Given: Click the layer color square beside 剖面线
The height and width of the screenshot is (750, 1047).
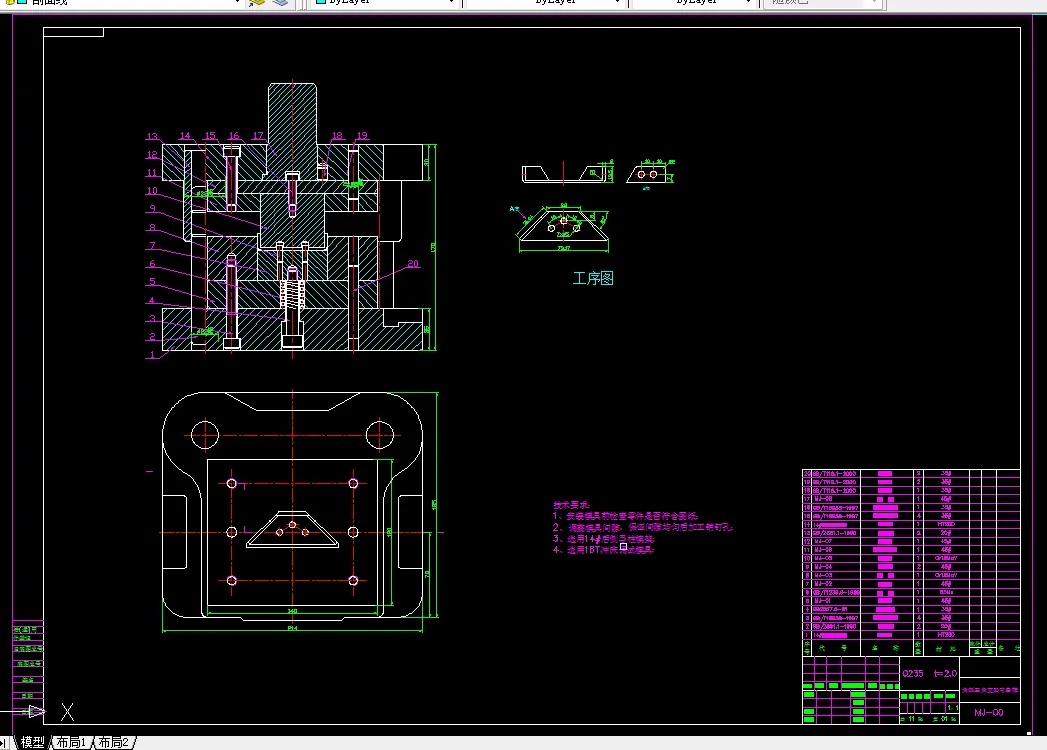Looking at the screenshot, I should [23, 2].
